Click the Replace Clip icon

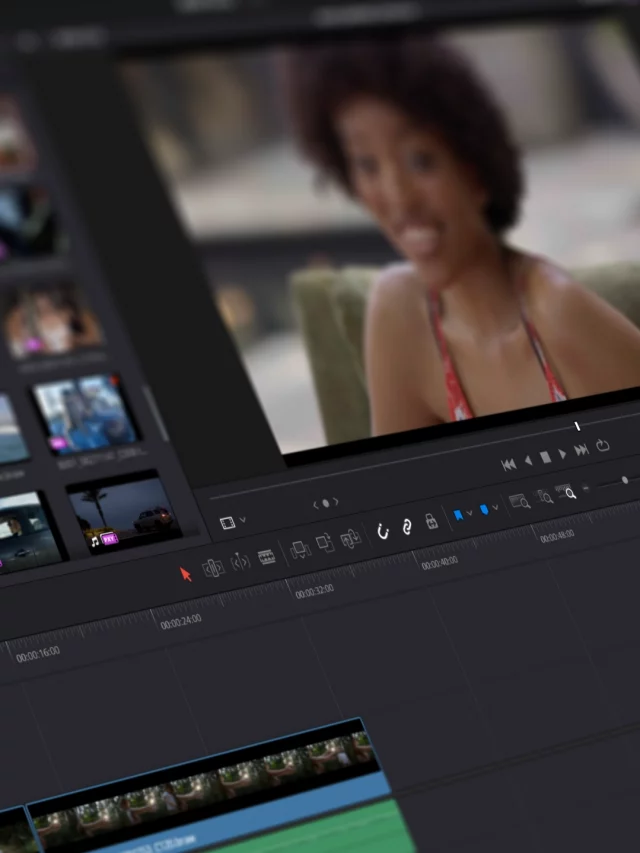tap(350, 538)
